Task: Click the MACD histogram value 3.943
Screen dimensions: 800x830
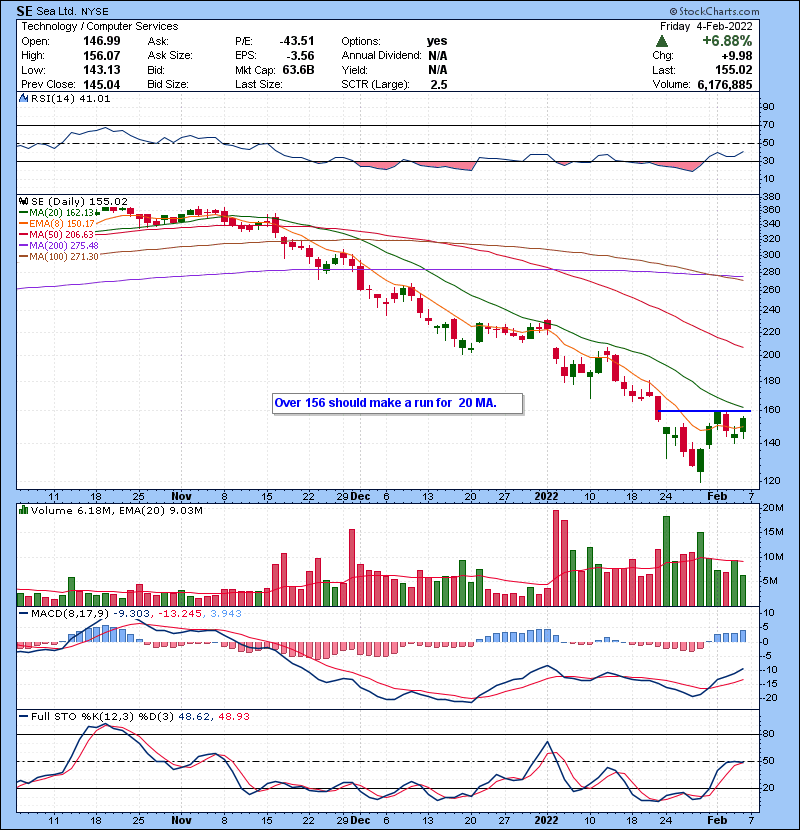Action: (226, 613)
